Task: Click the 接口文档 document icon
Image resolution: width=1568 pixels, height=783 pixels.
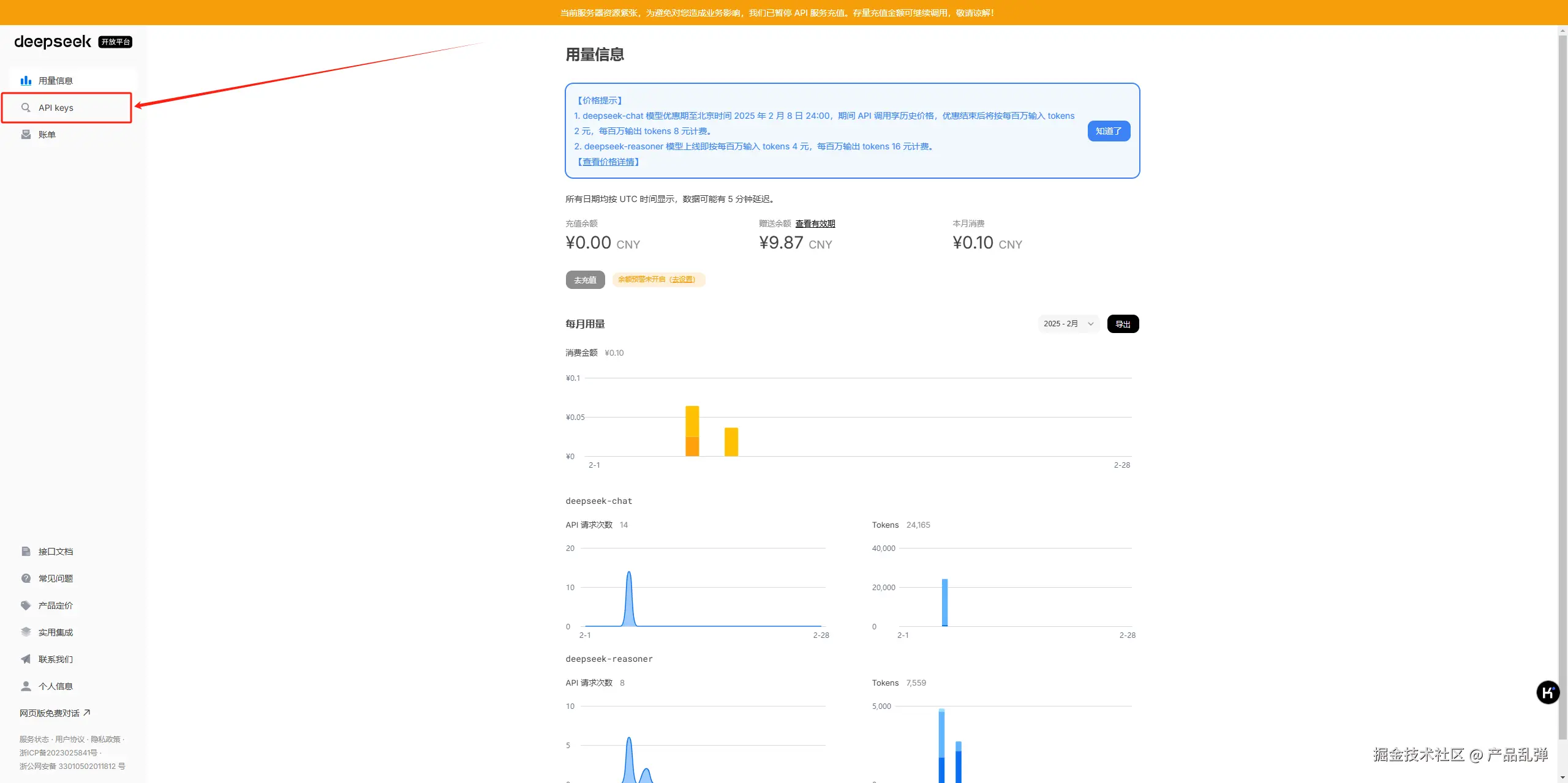Action: (x=26, y=552)
